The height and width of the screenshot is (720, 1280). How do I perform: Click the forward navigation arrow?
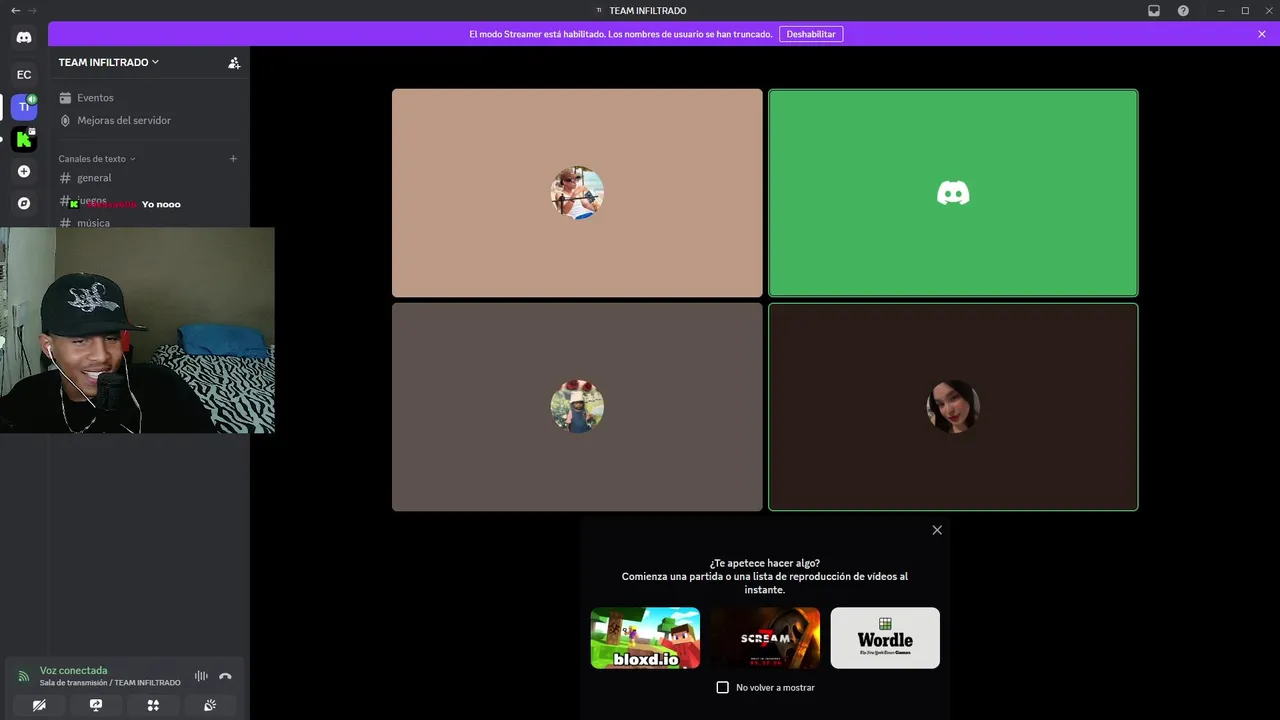(x=32, y=10)
